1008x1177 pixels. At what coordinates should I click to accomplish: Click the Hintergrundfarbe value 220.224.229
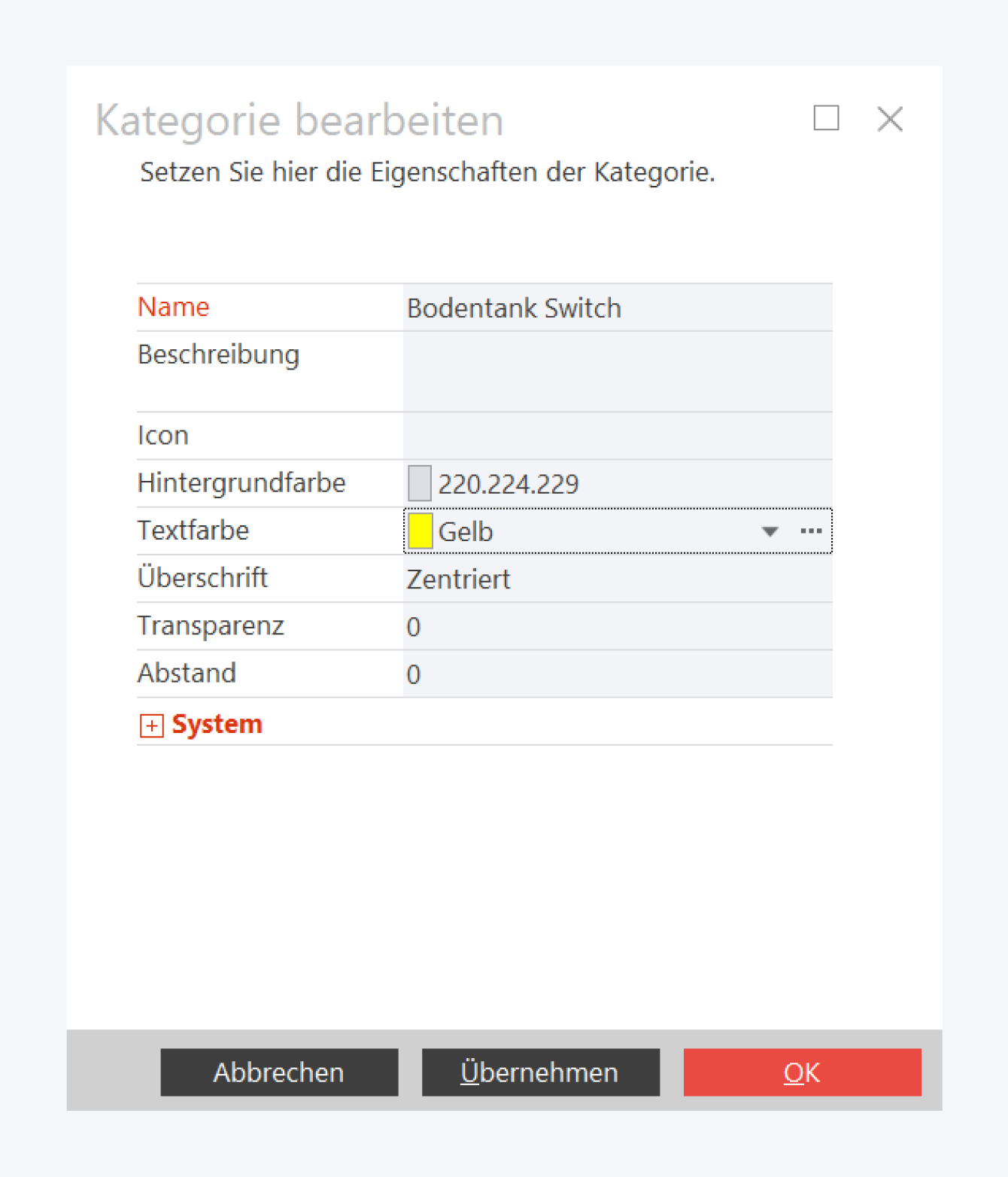click(509, 484)
